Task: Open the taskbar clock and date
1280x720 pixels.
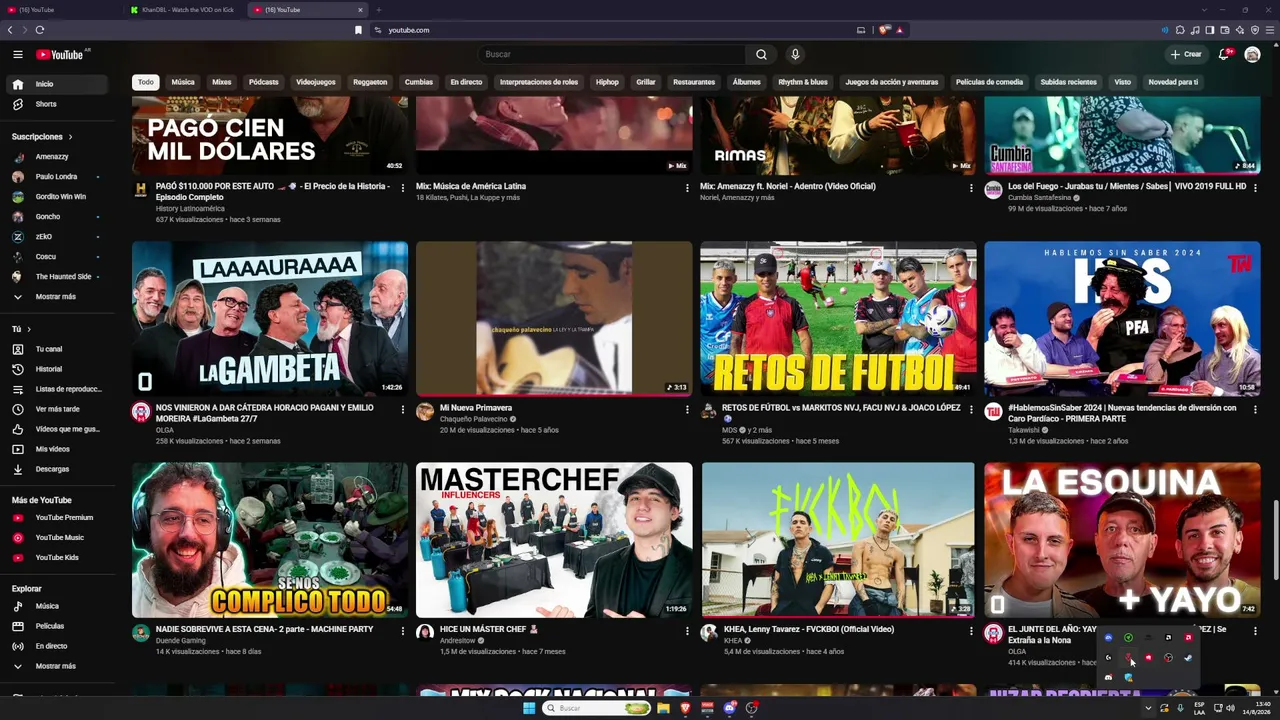Action: pyautogui.click(x=1259, y=708)
